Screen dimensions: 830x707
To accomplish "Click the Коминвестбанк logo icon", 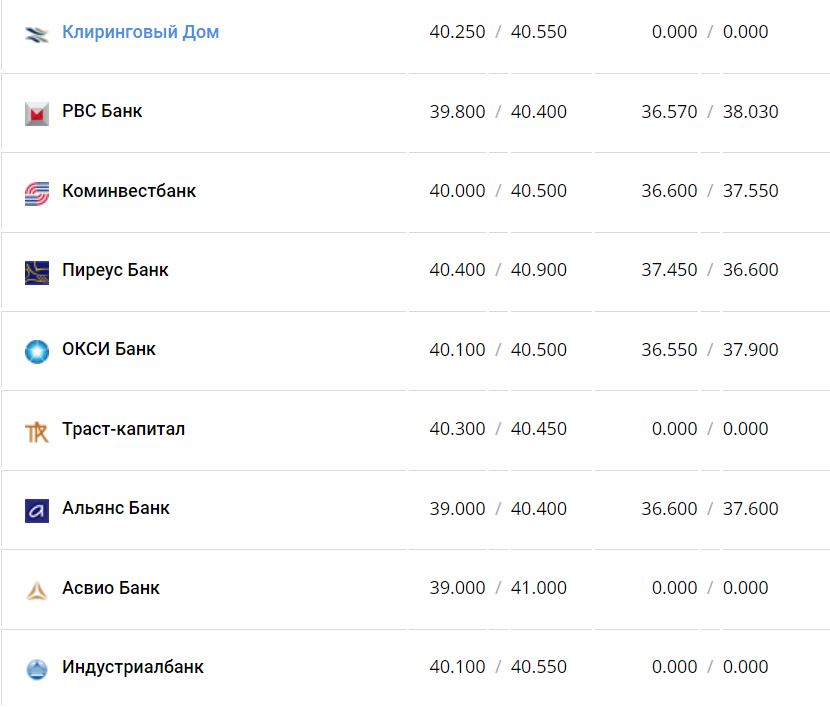I will coord(37,192).
